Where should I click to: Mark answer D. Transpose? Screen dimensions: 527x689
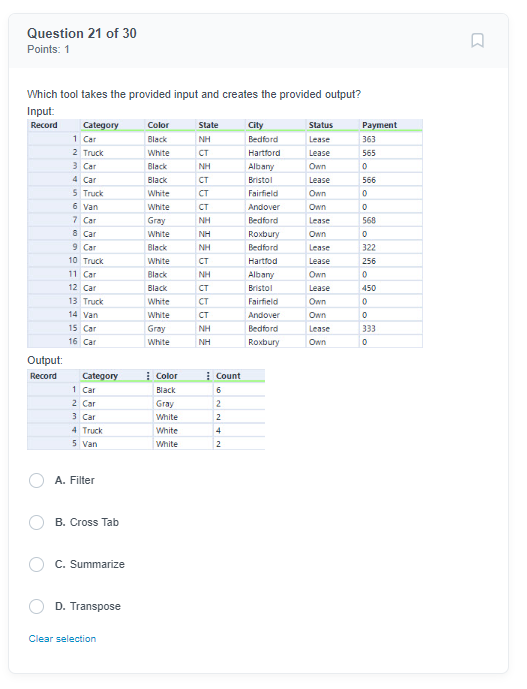coord(36,606)
